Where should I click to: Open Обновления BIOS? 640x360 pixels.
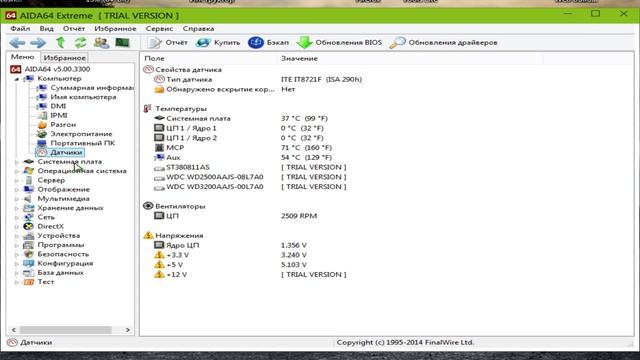click(x=339, y=42)
